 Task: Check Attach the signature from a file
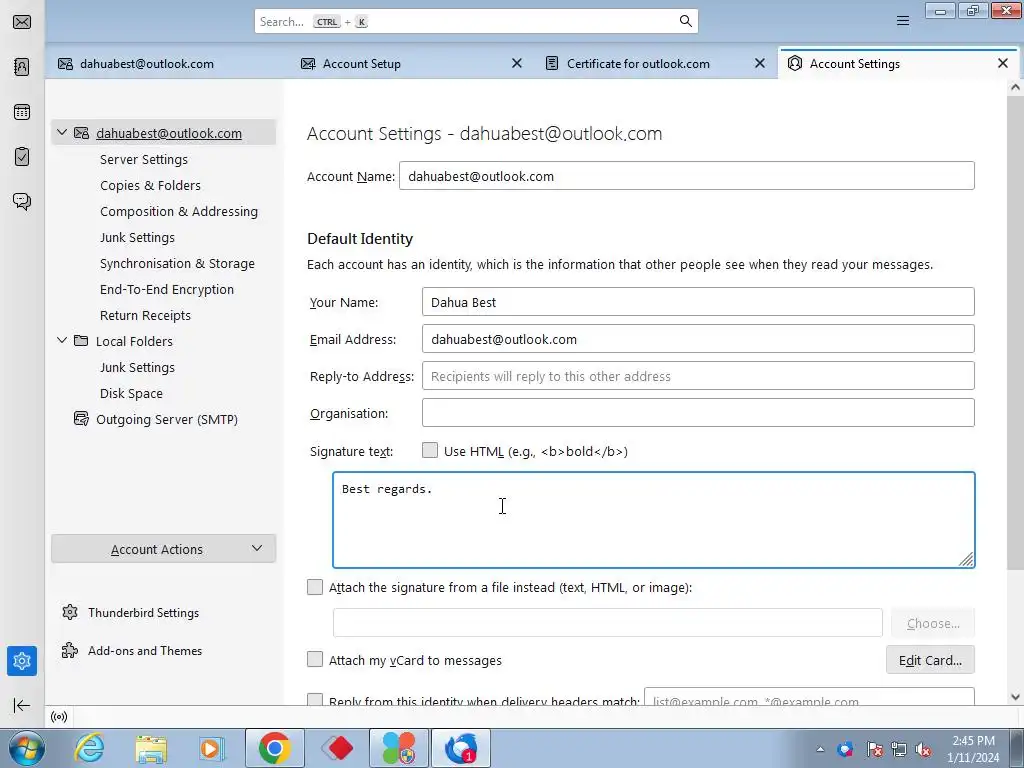point(315,587)
